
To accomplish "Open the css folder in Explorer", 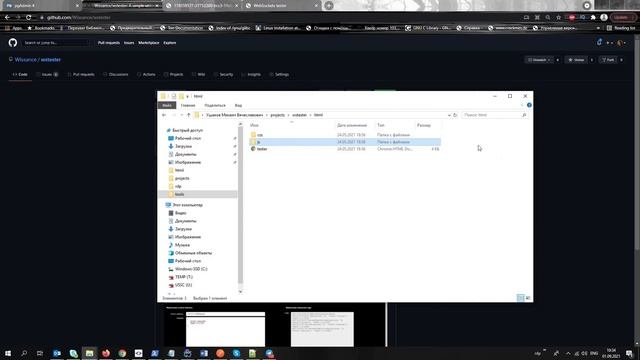I will coord(260,135).
